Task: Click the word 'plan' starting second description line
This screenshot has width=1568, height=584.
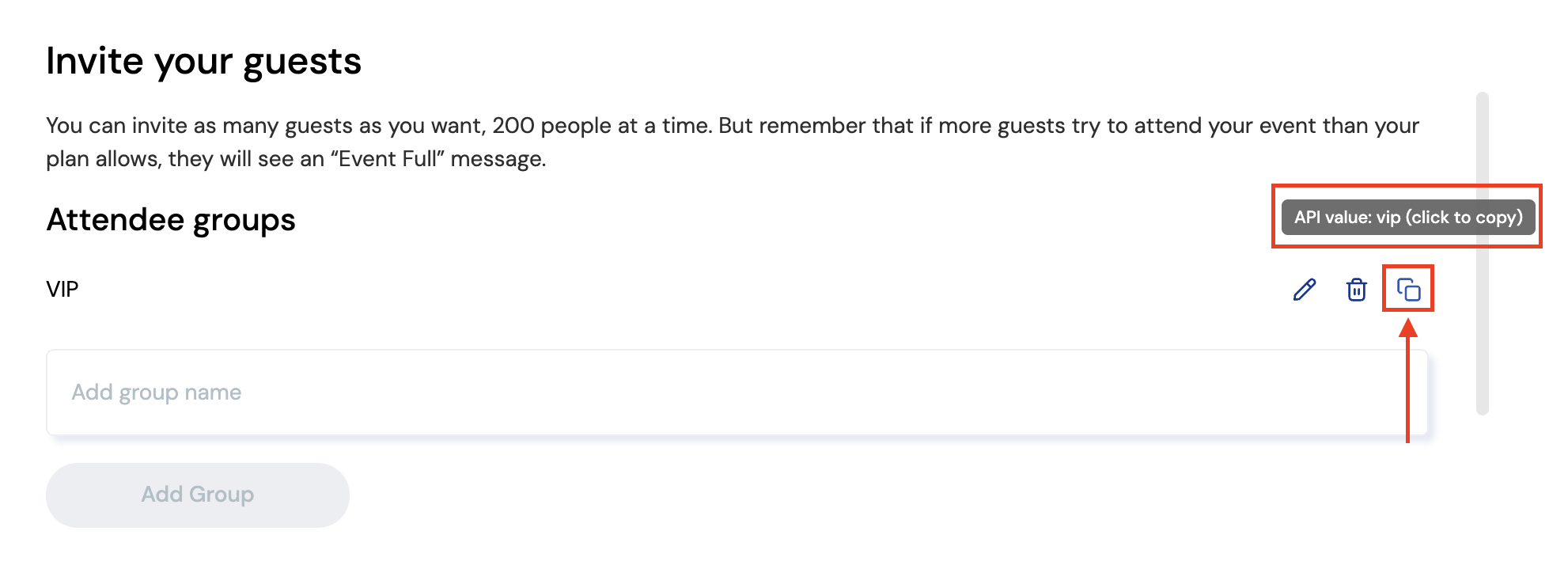Action: (67, 159)
